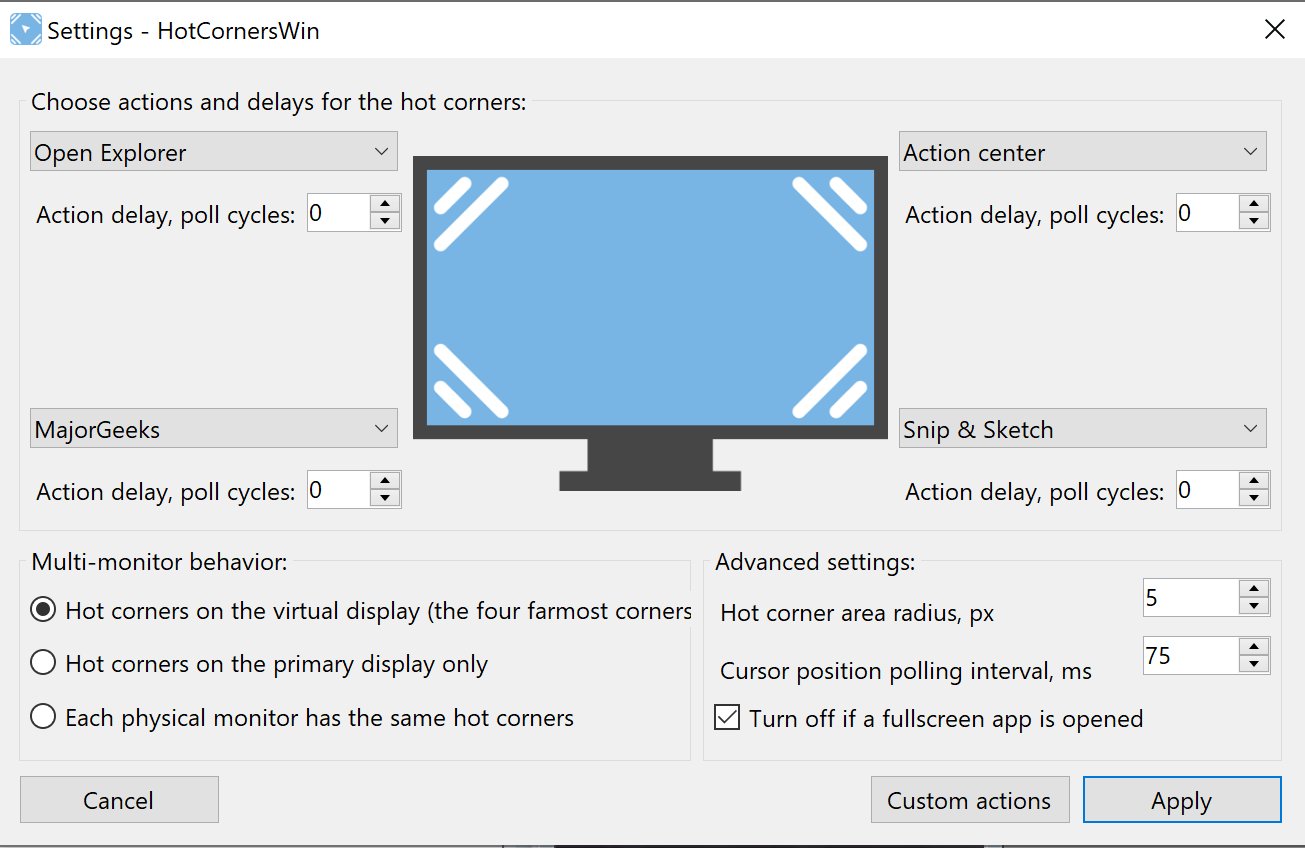
Task: Decrease top-right action delay with down arrow
Action: [1254, 222]
